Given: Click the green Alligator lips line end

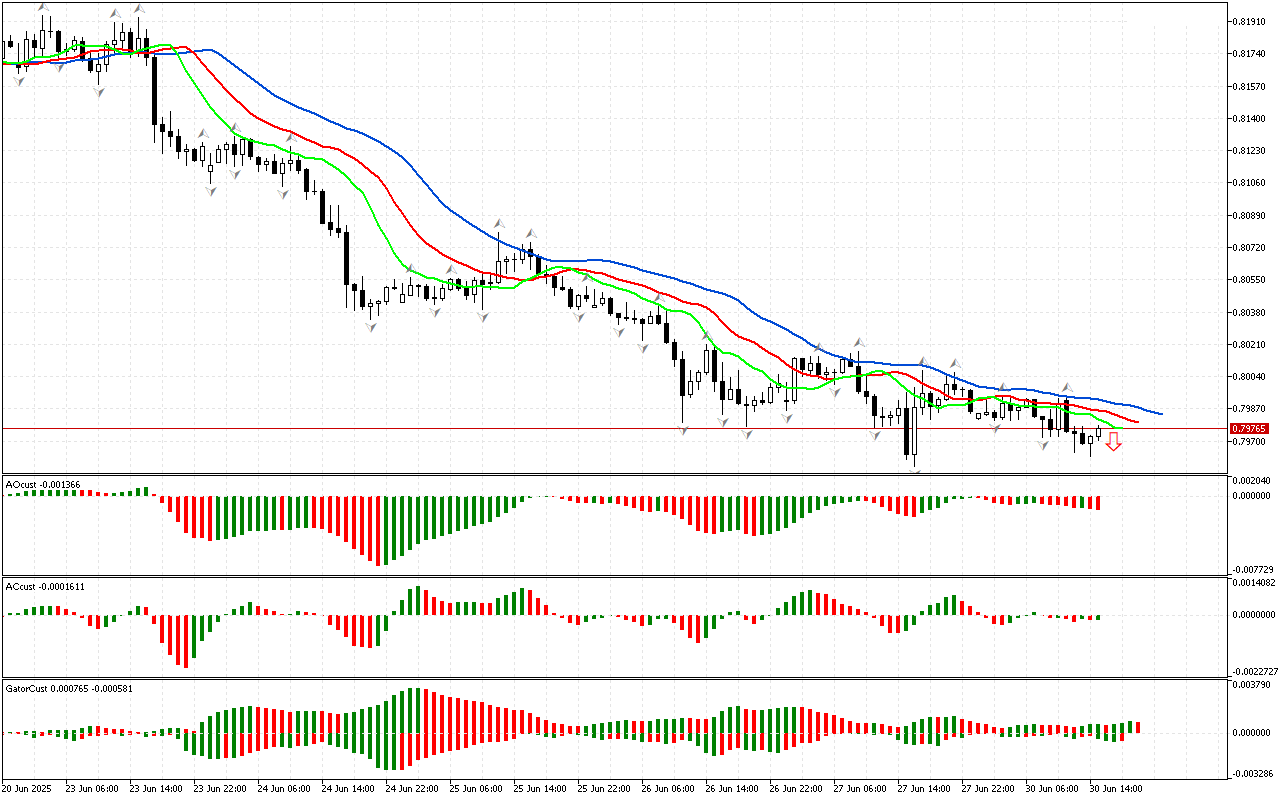Looking at the screenshot, I should point(1120,428).
